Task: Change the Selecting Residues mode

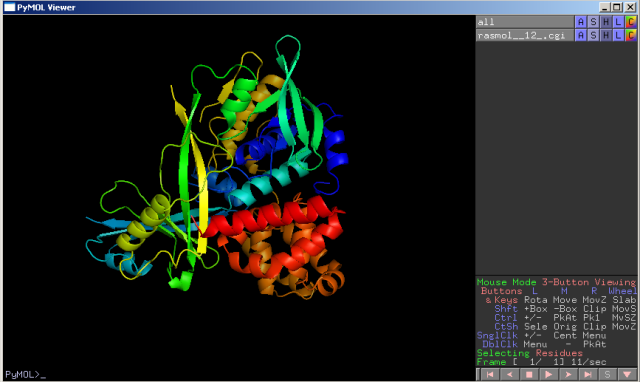Action: click(530, 353)
